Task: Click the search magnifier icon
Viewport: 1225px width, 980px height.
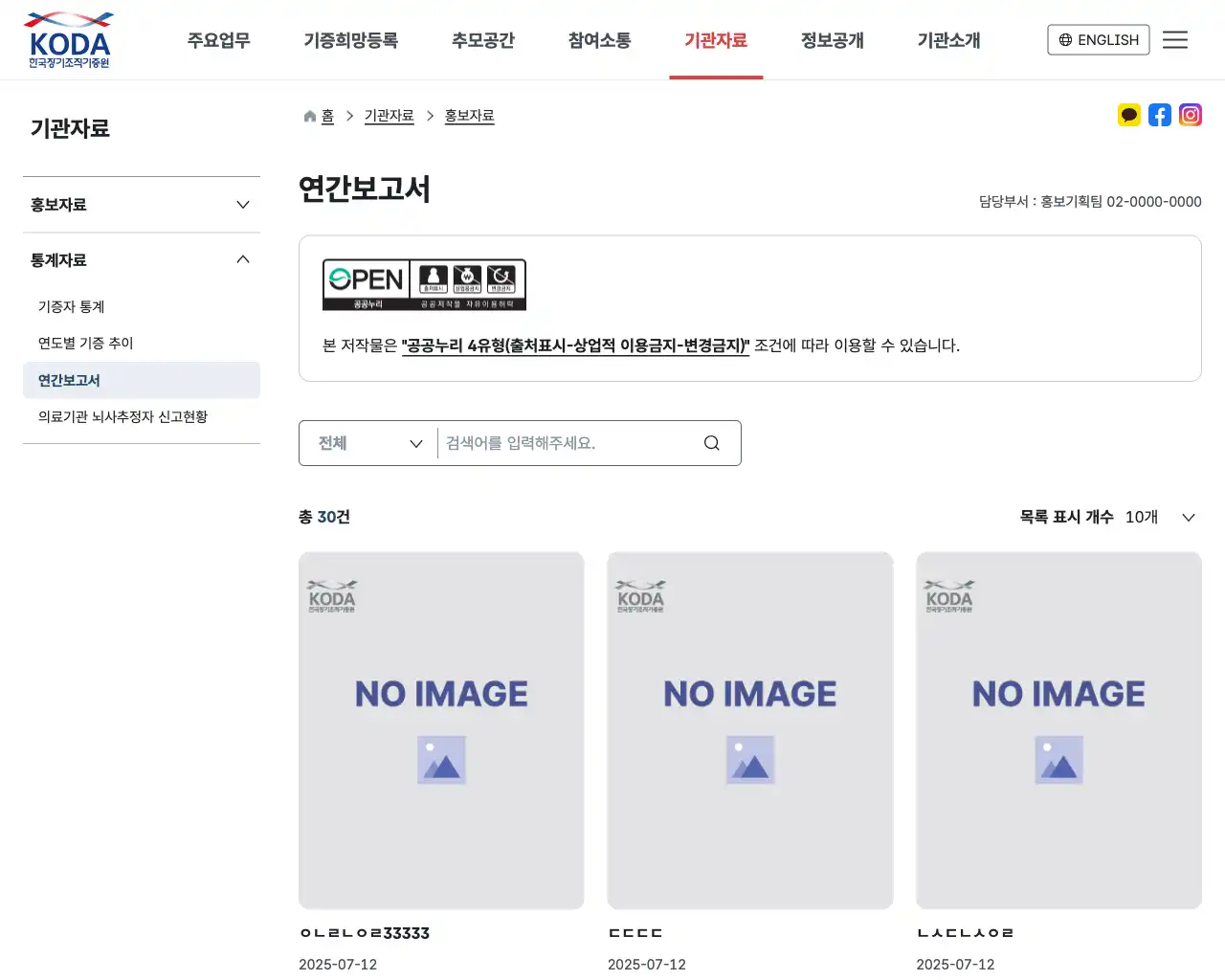Action: pos(711,442)
